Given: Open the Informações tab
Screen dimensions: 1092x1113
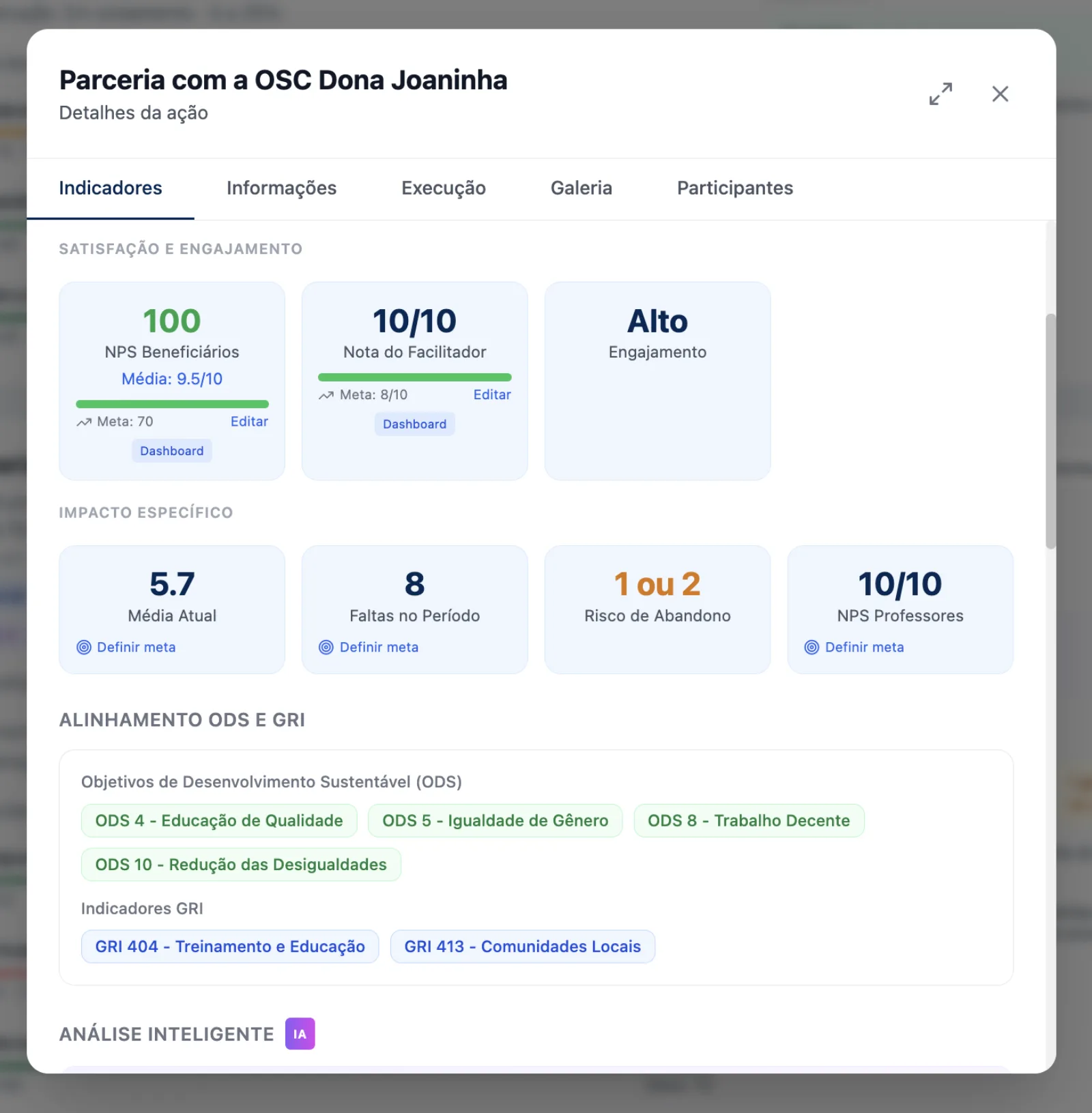Looking at the screenshot, I should pos(281,188).
